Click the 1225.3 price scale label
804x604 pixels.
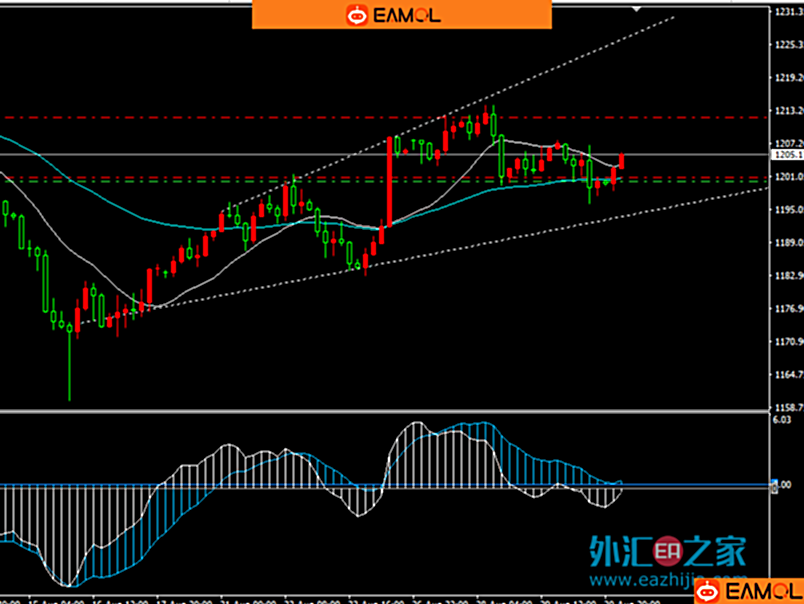click(x=789, y=45)
